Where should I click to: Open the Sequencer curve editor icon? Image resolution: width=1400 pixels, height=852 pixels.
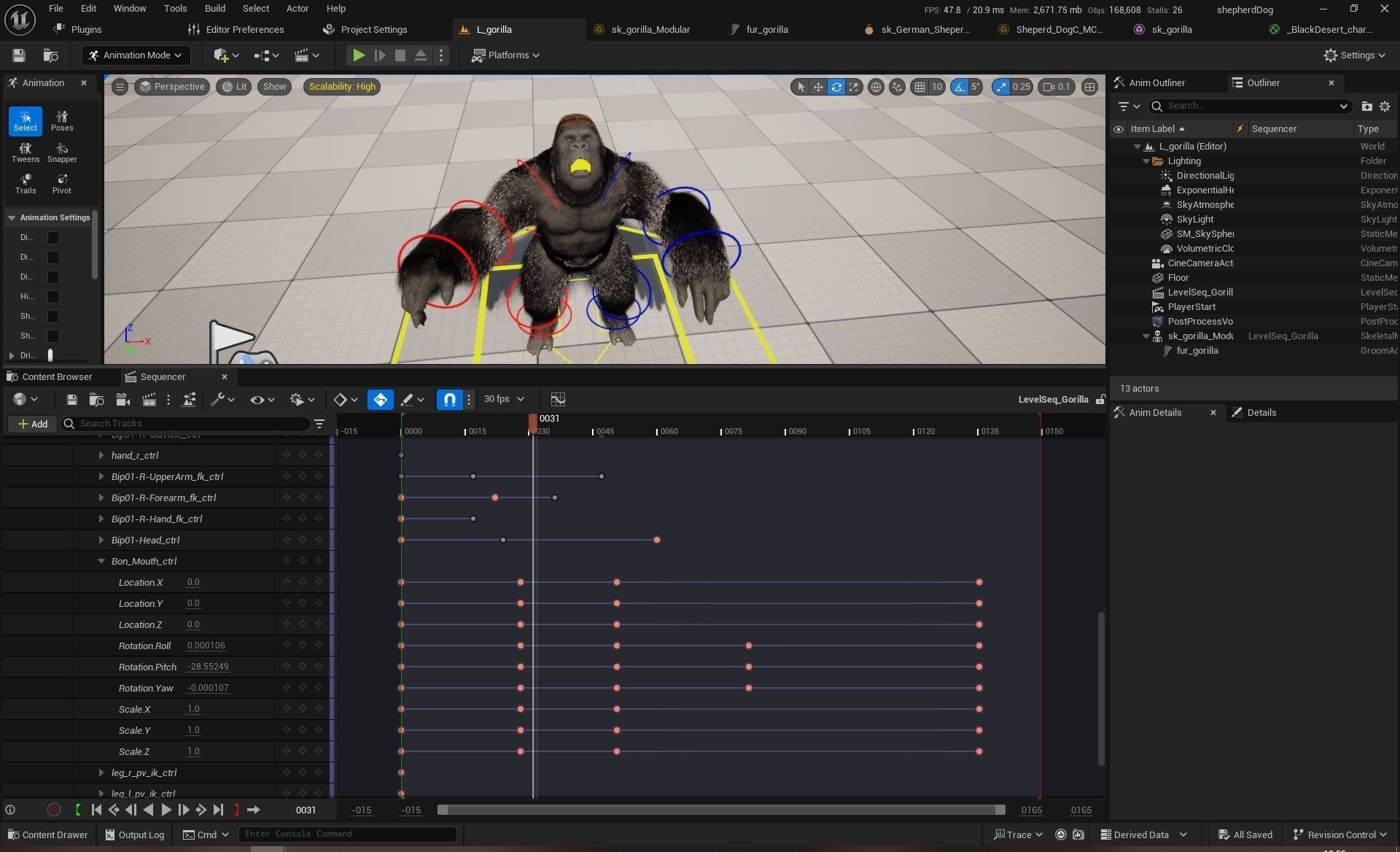pyautogui.click(x=558, y=399)
